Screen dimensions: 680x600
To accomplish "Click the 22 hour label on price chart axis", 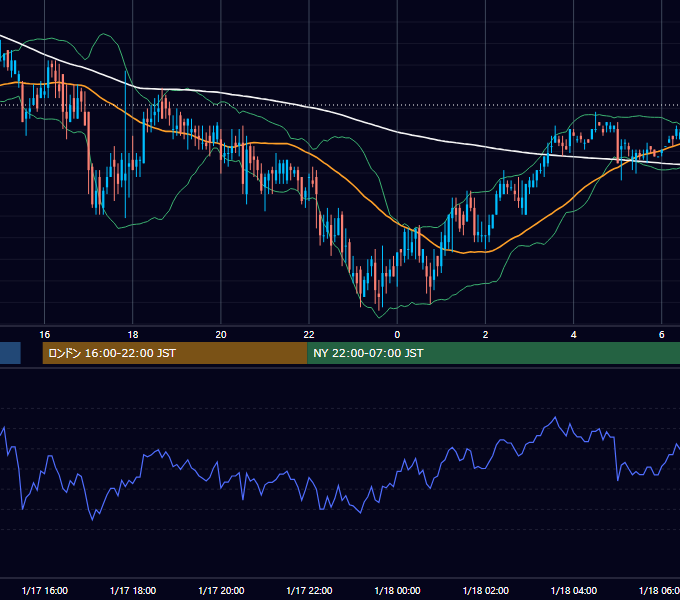I will tap(309, 335).
